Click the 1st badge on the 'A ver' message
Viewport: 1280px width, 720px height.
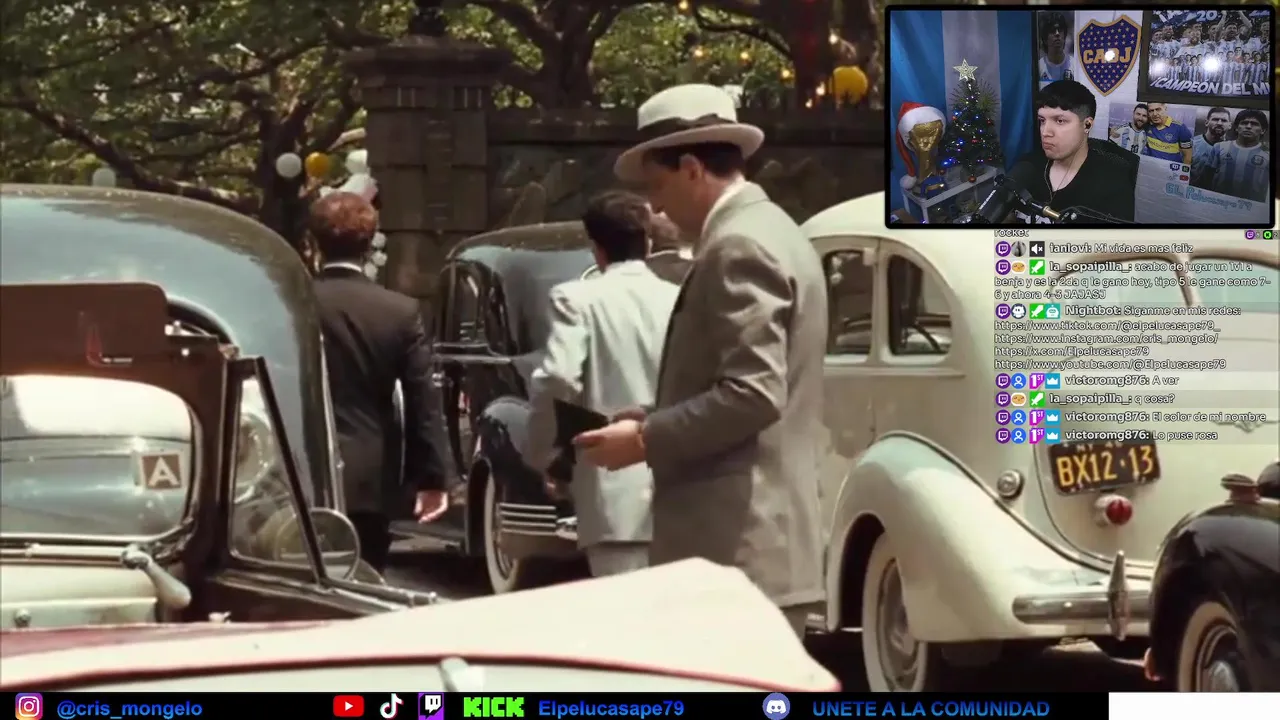pyautogui.click(x=1037, y=381)
